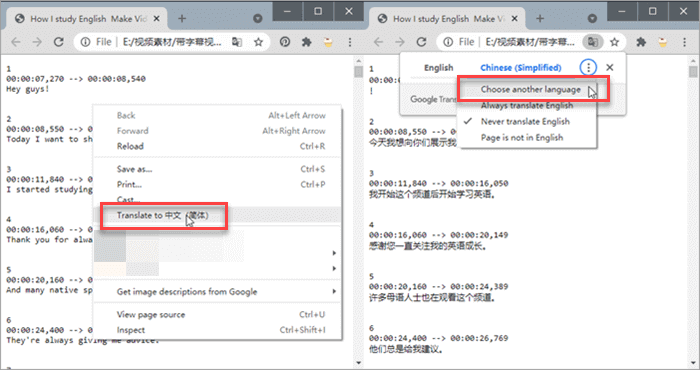This screenshot has width=700, height=370.
Task: Open Chrome menu dots in right window
Action: (x=684, y=42)
